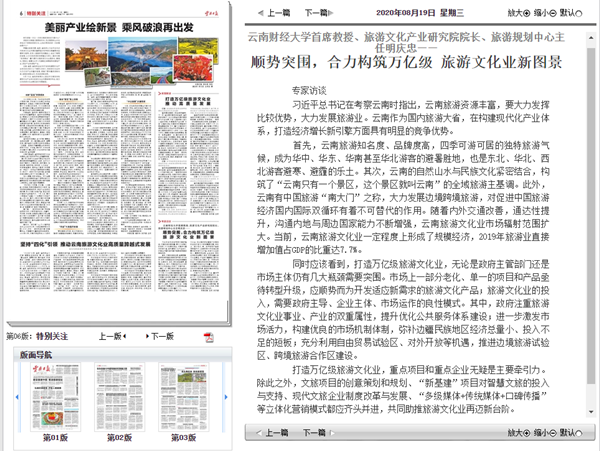Click the date 2020年08月19日 星期三
Image resolution: width=600 pixels, height=451 pixels.
pos(419,13)
